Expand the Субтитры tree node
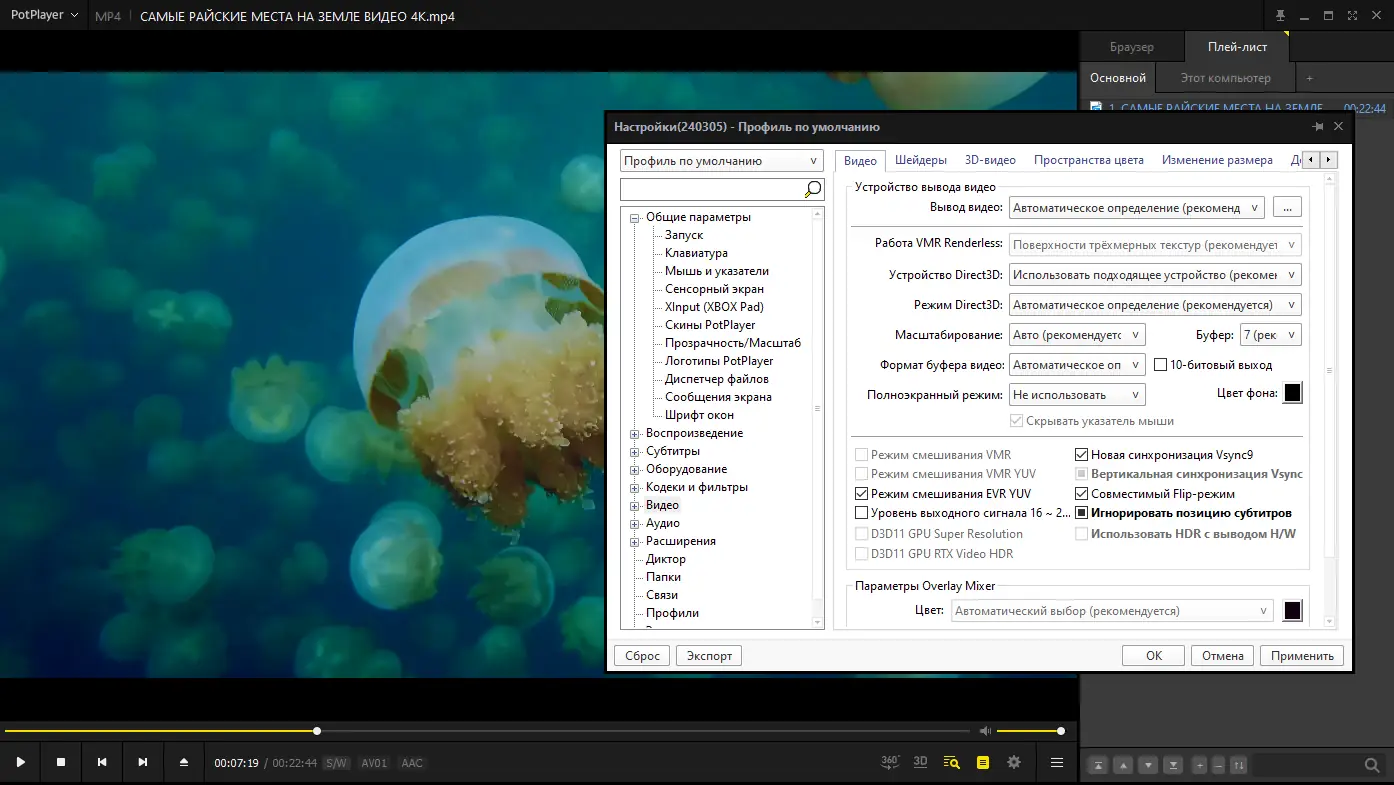This screenshot has width=1394, height=785. tap(634, 452)
